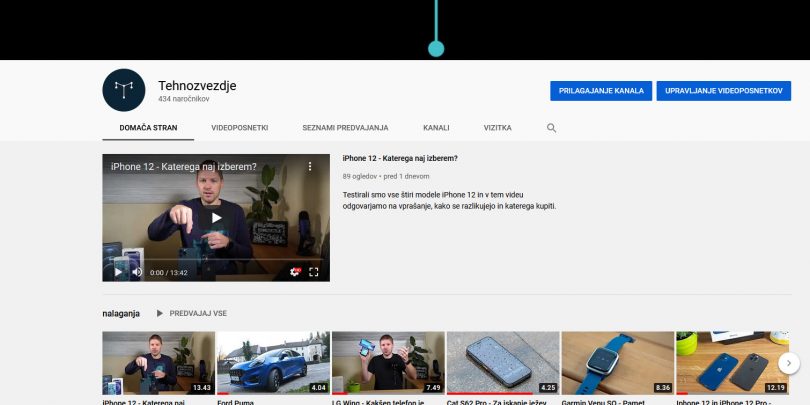Click the Upravljanje videoposnetkov button

click(723, 91)
